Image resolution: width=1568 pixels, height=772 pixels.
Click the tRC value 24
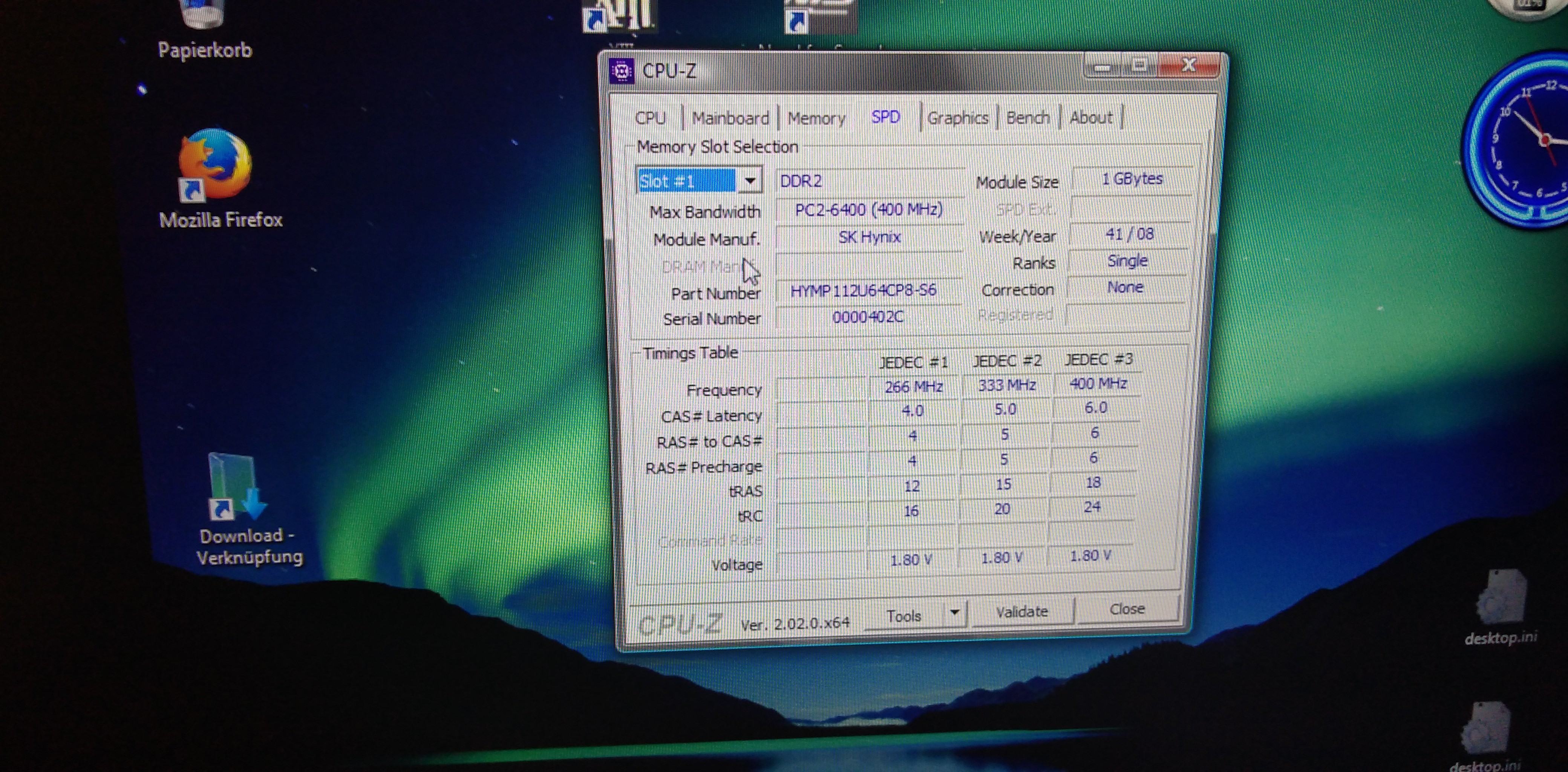point(1092,507)
